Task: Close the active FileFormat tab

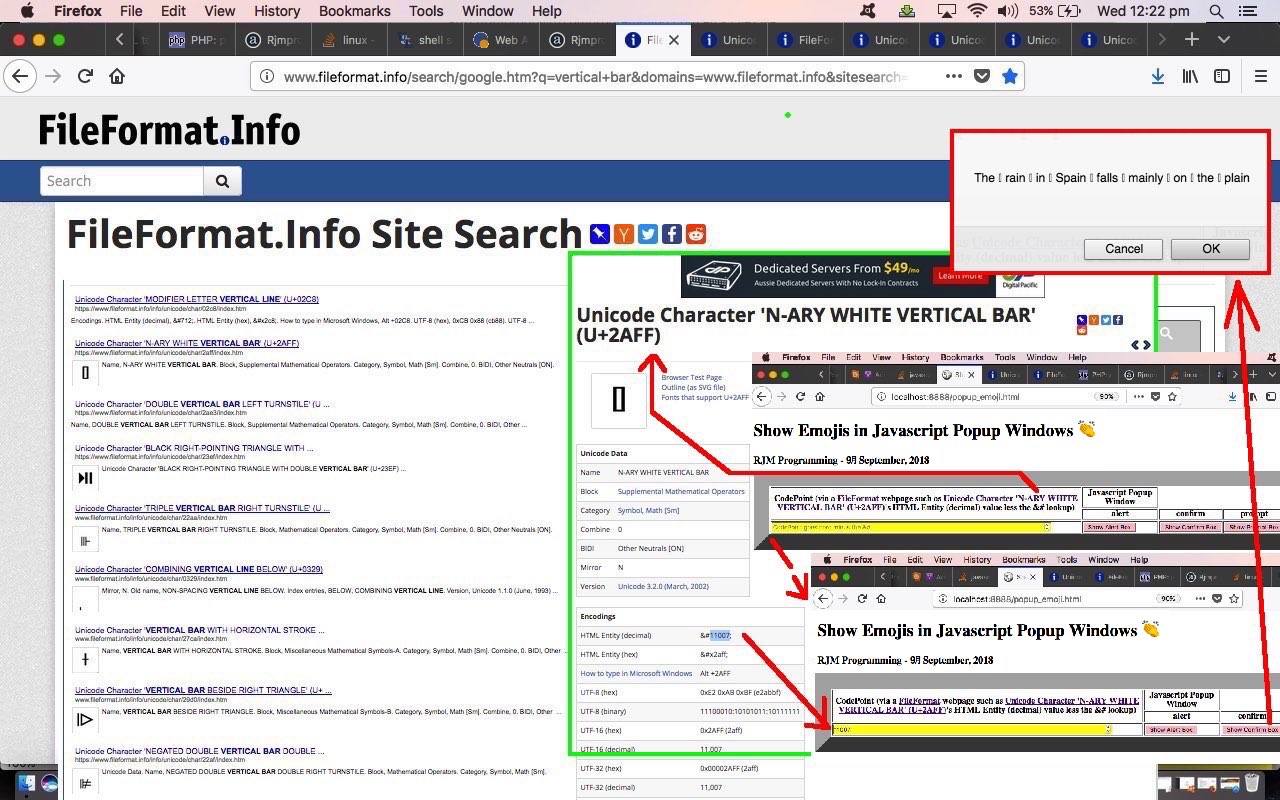Action: pos(674,40)
